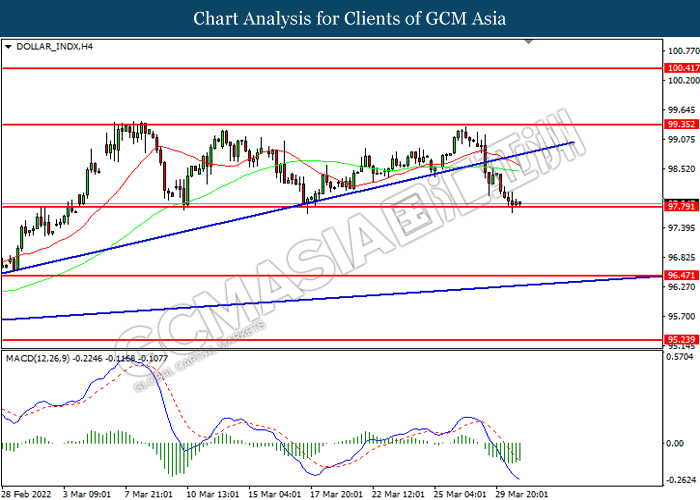Click the 97.791 support price label
This screenshot has width=700, height=500.
(682, 206)
